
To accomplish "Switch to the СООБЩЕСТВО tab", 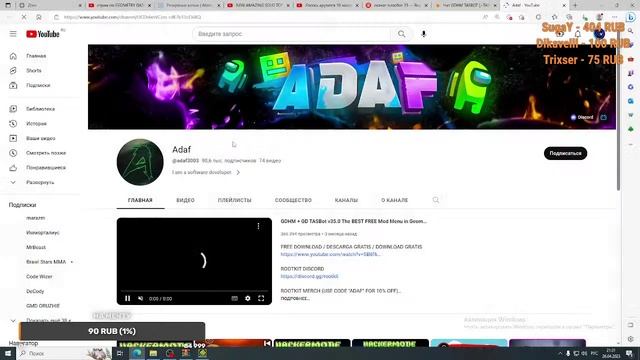I will click(293, 200).
